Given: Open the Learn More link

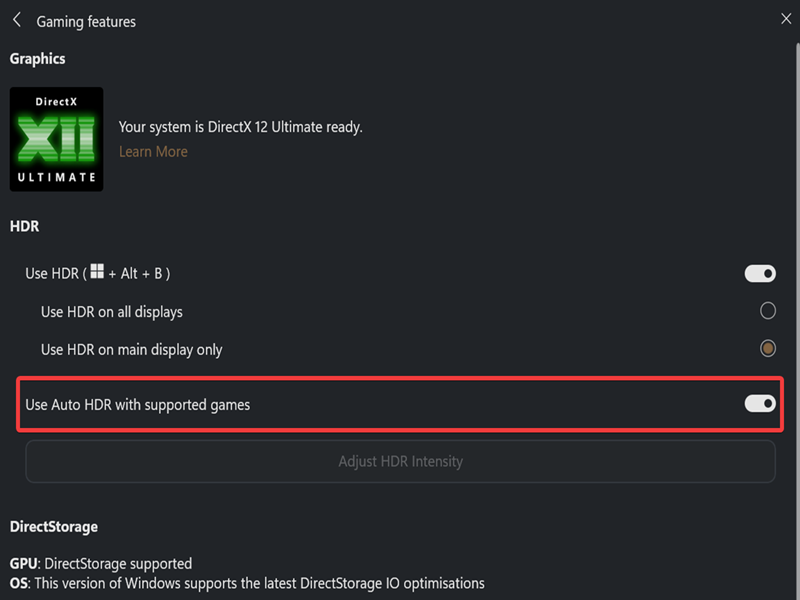Looking at the screenshot, I should point(153,152).
